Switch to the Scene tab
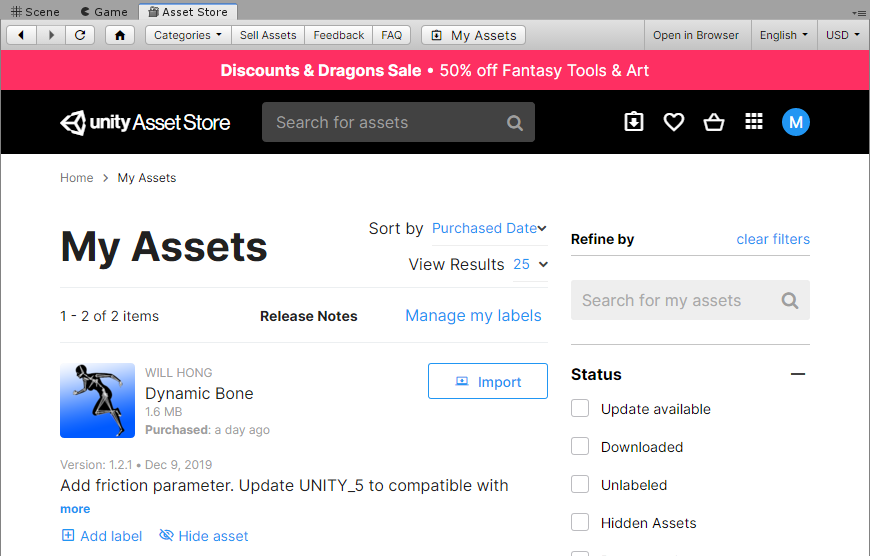The height and width of the screenshot is (556, 870). [35, 12]
